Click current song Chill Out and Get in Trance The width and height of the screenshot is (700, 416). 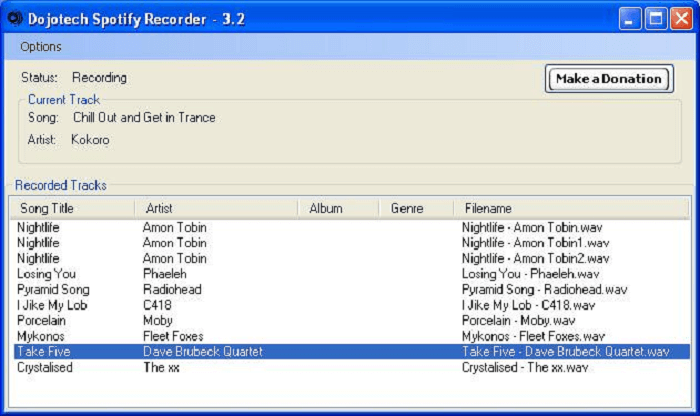(x=144, y=117)
